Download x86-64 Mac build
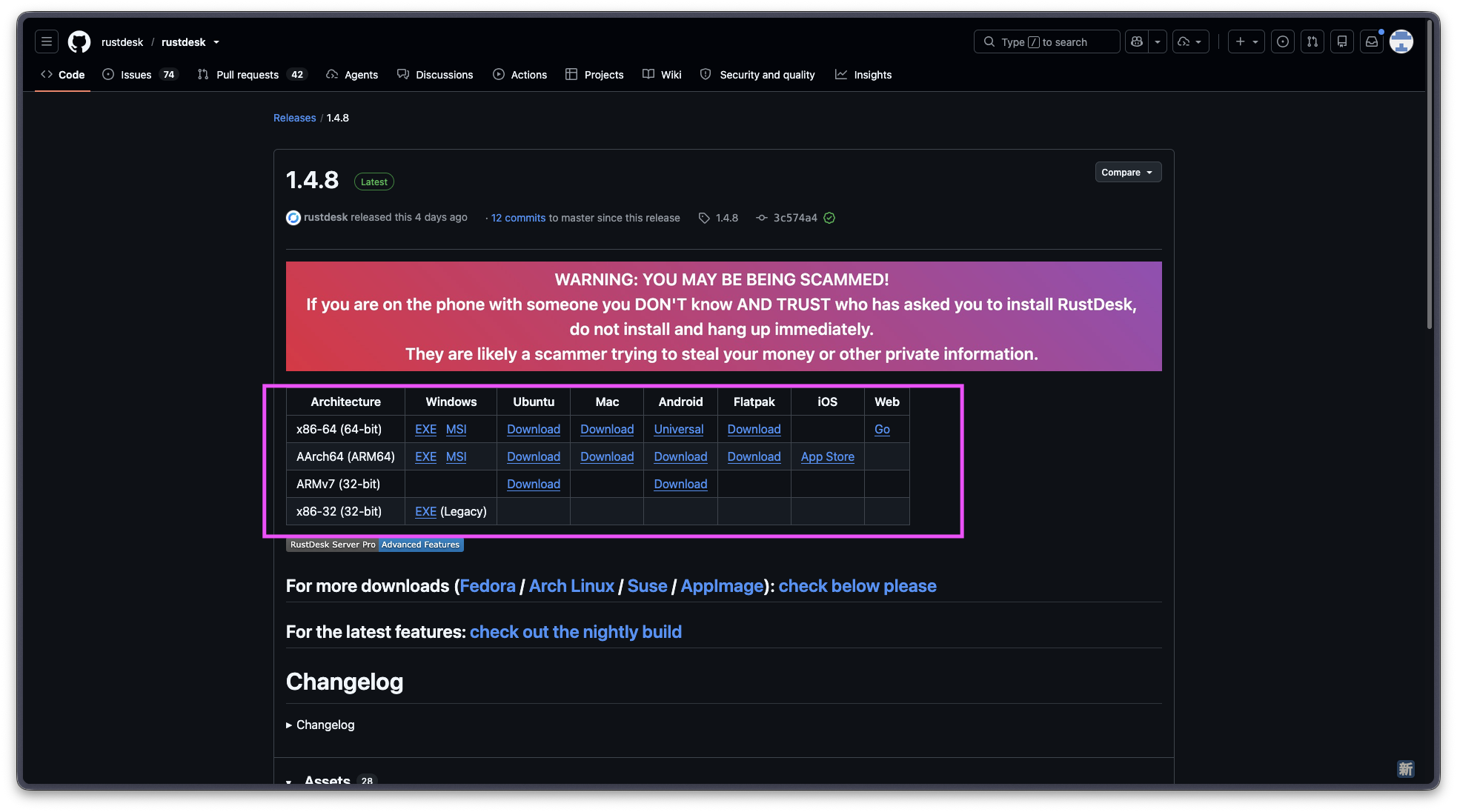This screenshot has width=1457, height=812. click(607, 429)
